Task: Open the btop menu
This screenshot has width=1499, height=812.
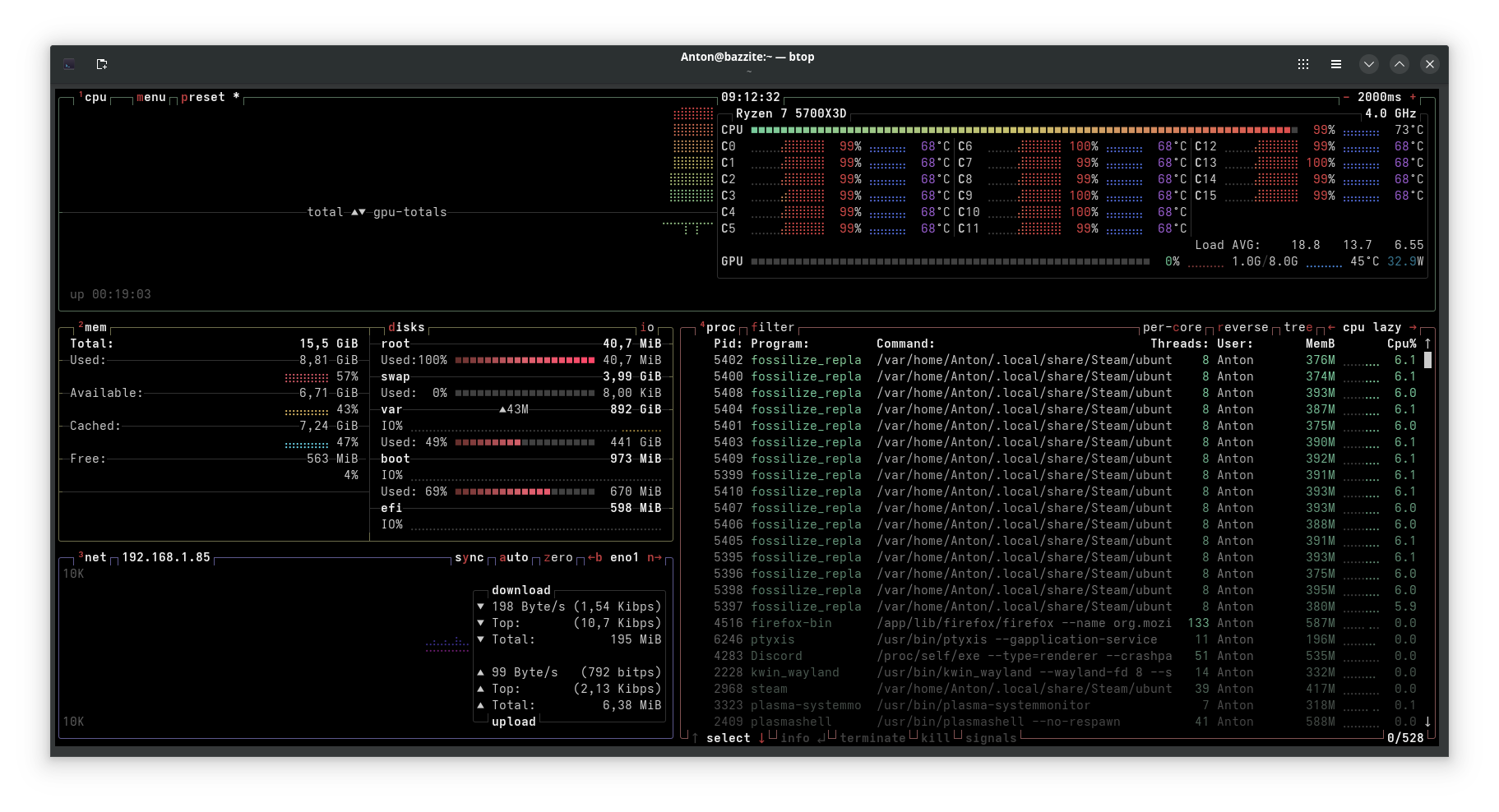Action: tap(151, 97)
